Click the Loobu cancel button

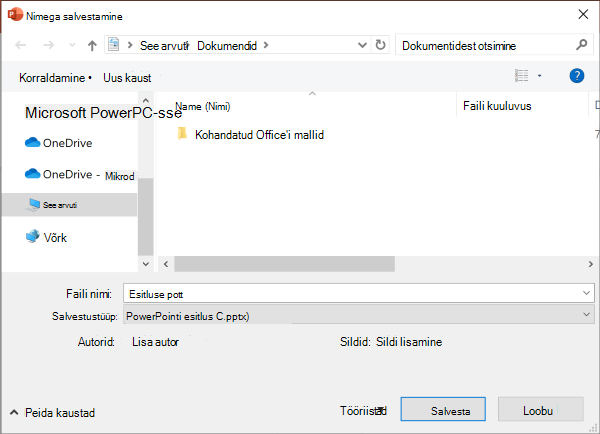[x=541, y=410]
